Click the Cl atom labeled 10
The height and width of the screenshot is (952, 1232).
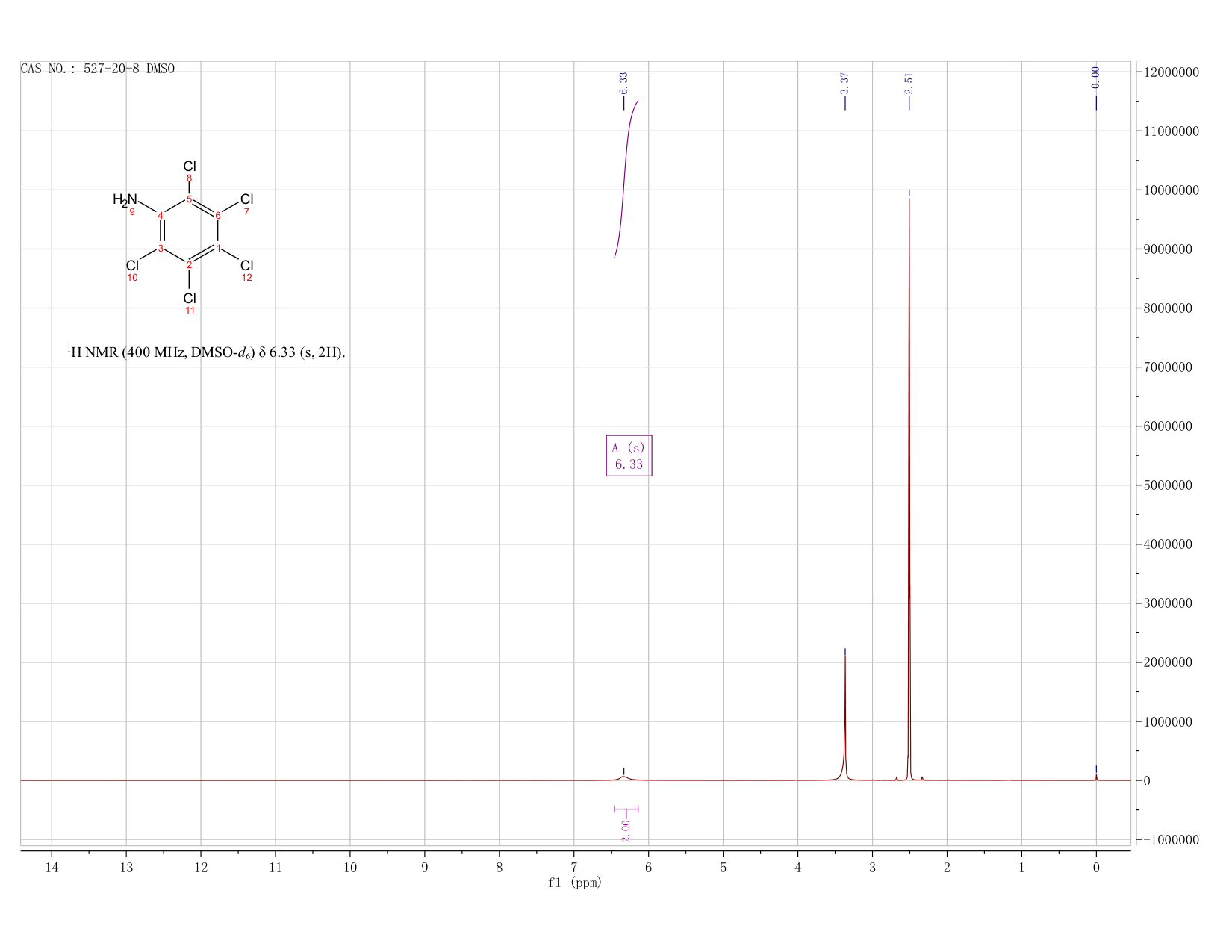pyautogui.click(x=132, y=265)
